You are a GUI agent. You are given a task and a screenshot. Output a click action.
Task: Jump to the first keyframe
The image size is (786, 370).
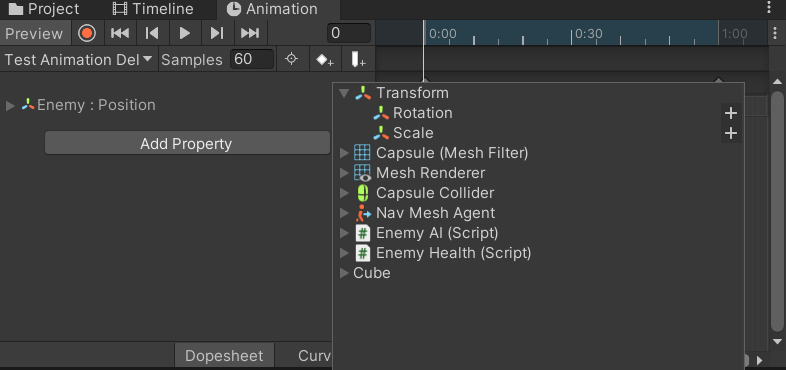point(119,34)
